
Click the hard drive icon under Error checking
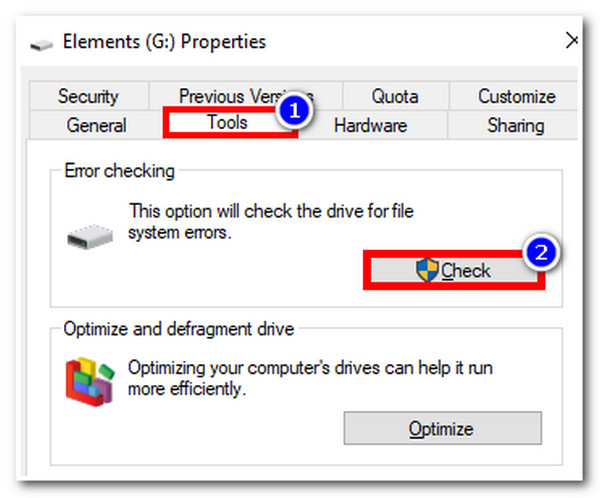(x=90, y=237)
